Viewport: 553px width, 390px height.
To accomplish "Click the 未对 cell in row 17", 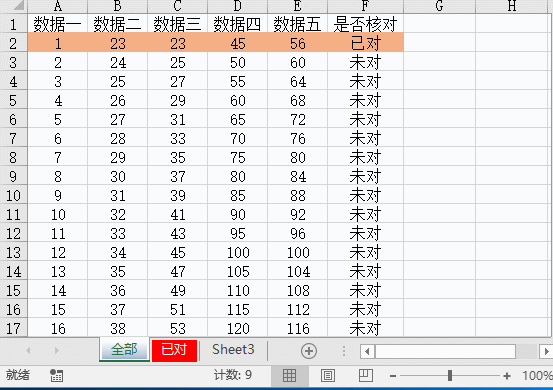I will click(365, 328).
